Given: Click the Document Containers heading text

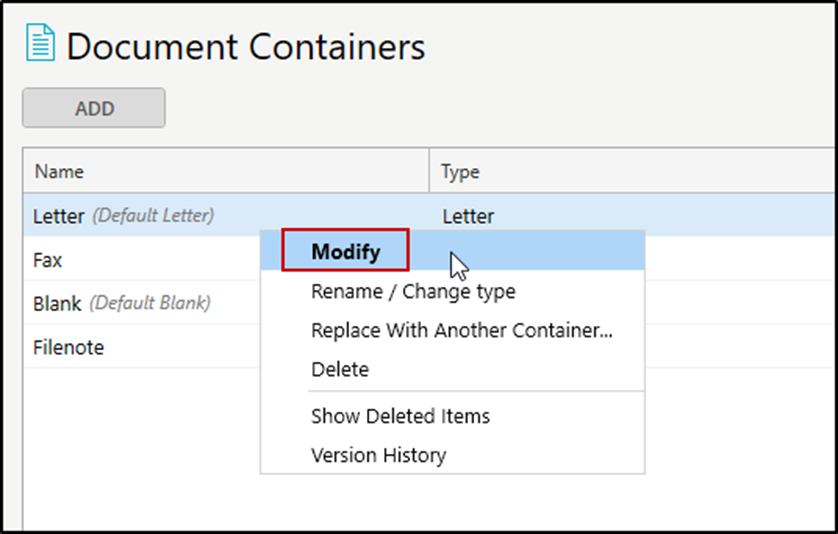Looking at the screenshot, I should click(x=246, y=47).
